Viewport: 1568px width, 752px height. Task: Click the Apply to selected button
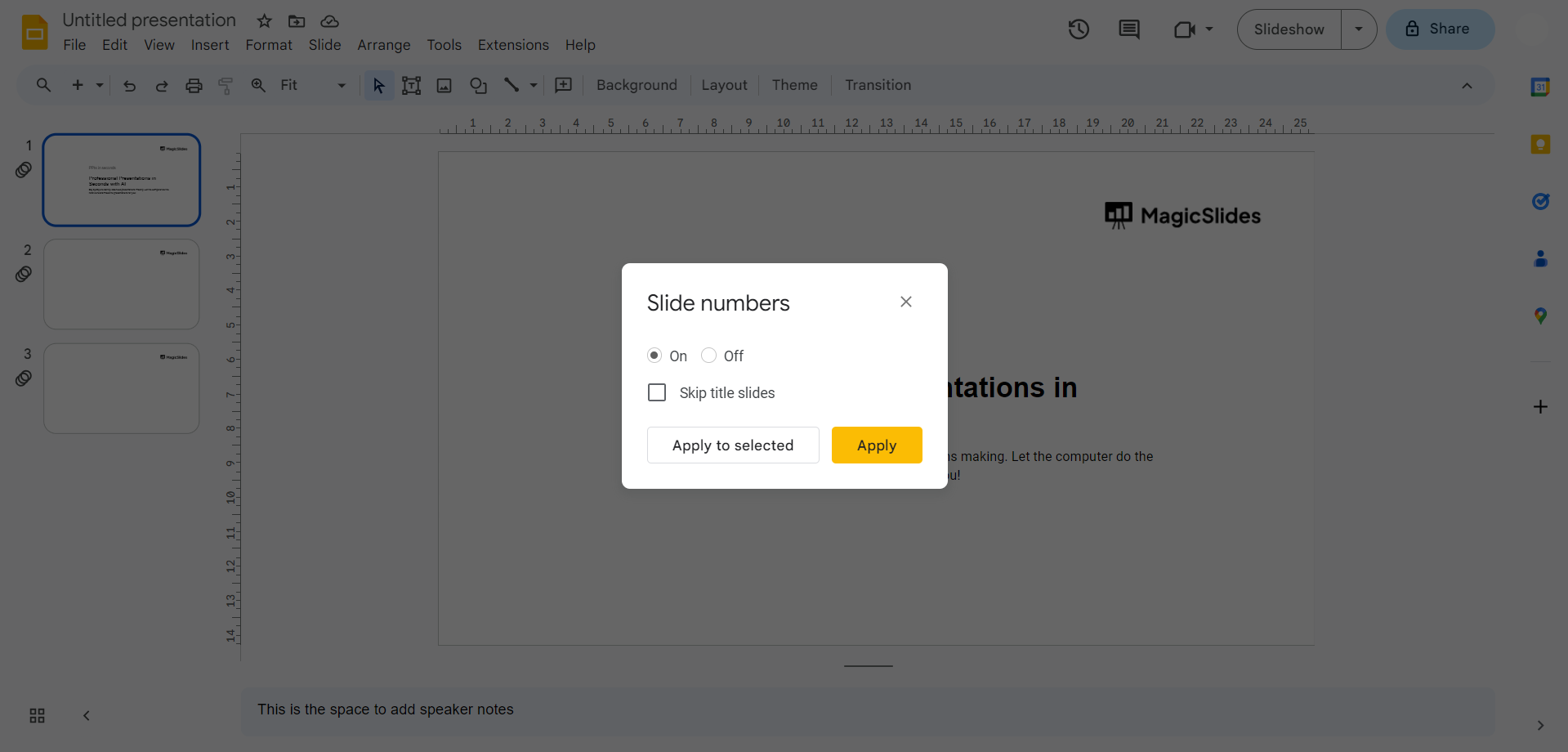(732, 445)
